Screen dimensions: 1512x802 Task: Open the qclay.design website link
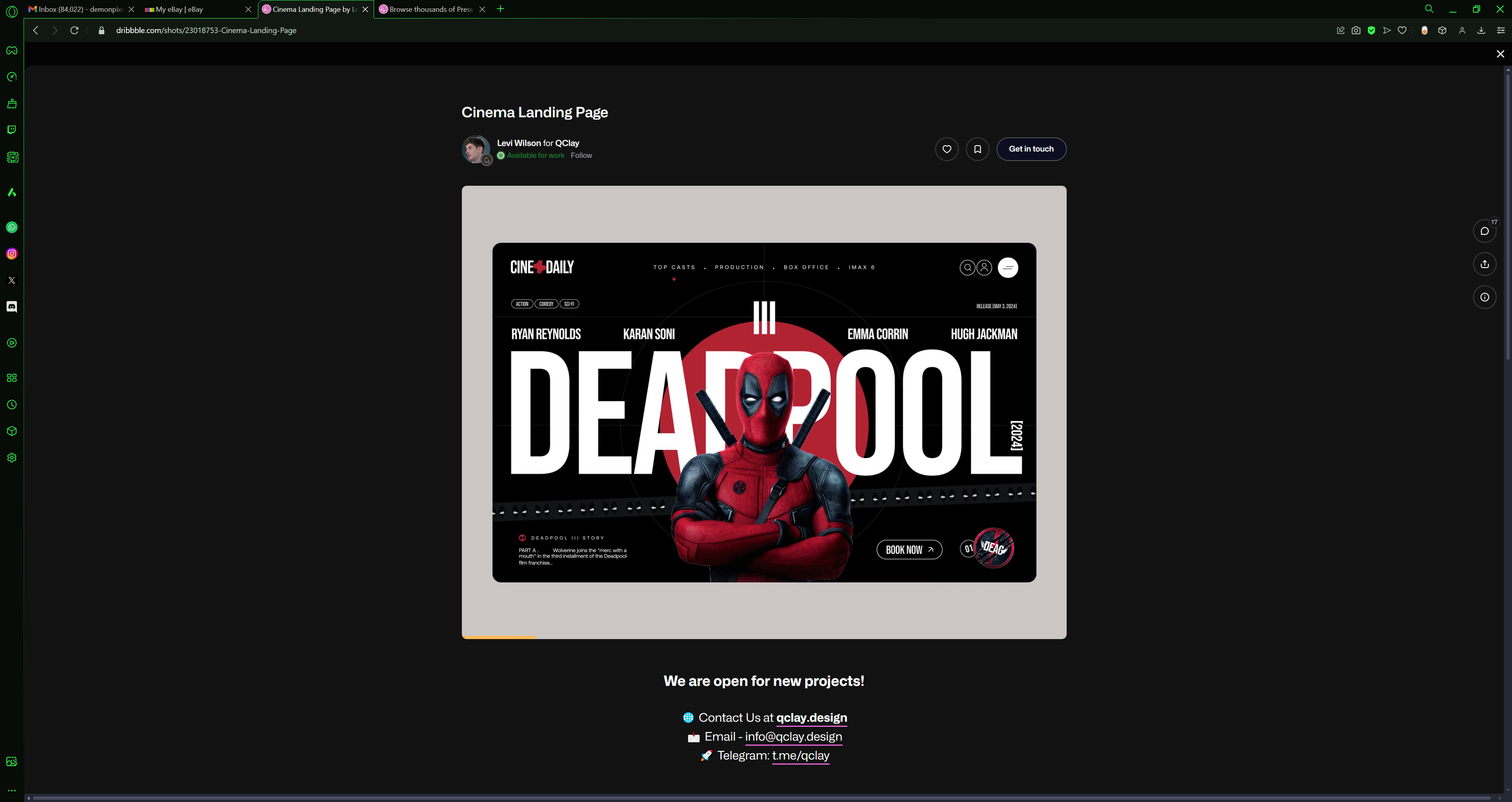(x=811, y=718)
